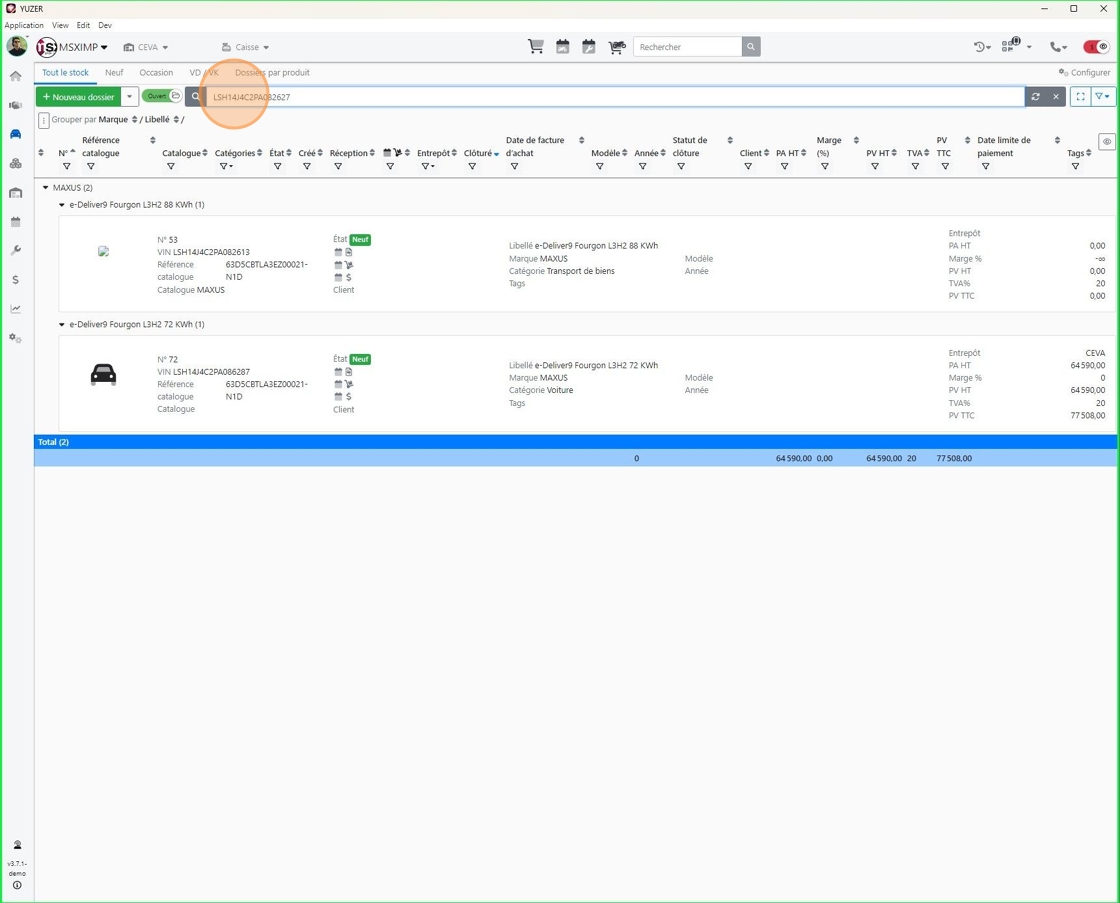Click the Configurer link
1120x903 pixels.
tap(1084, 72)
